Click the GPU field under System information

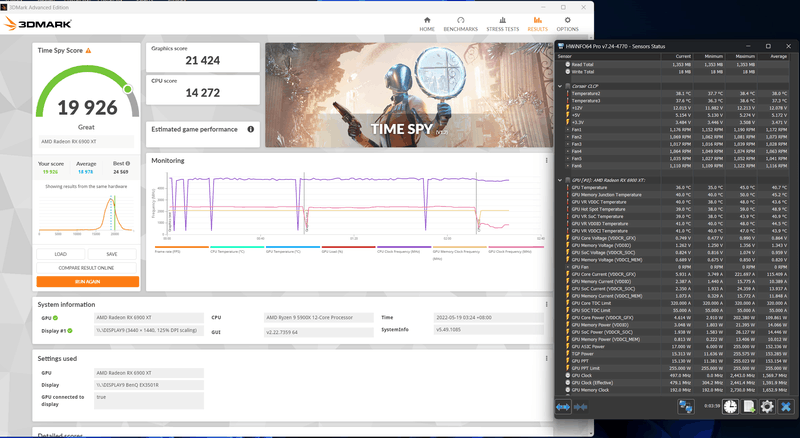pos(148,318)
